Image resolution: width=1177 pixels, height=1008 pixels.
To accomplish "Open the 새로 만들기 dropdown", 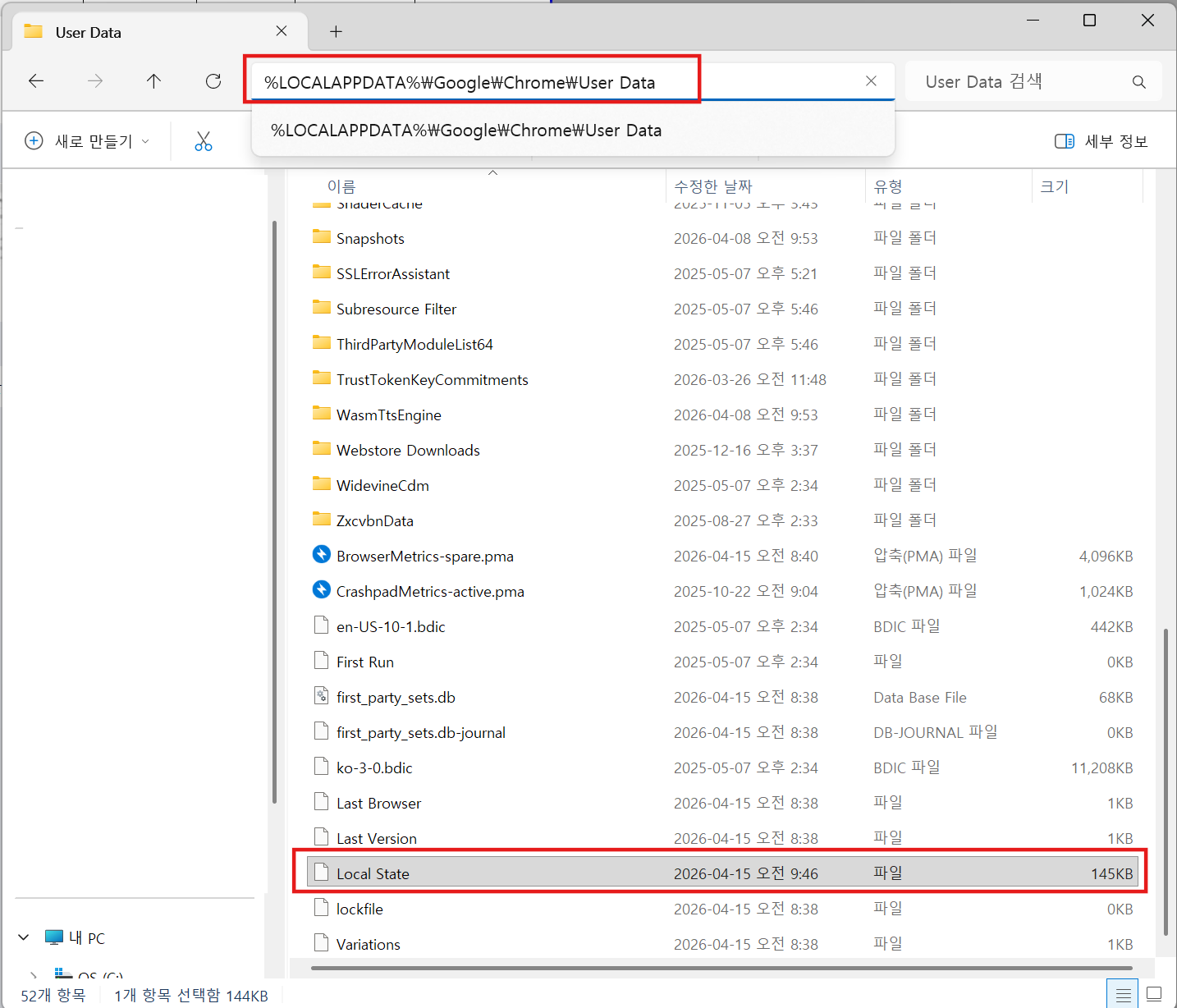I will coord(88,141).
